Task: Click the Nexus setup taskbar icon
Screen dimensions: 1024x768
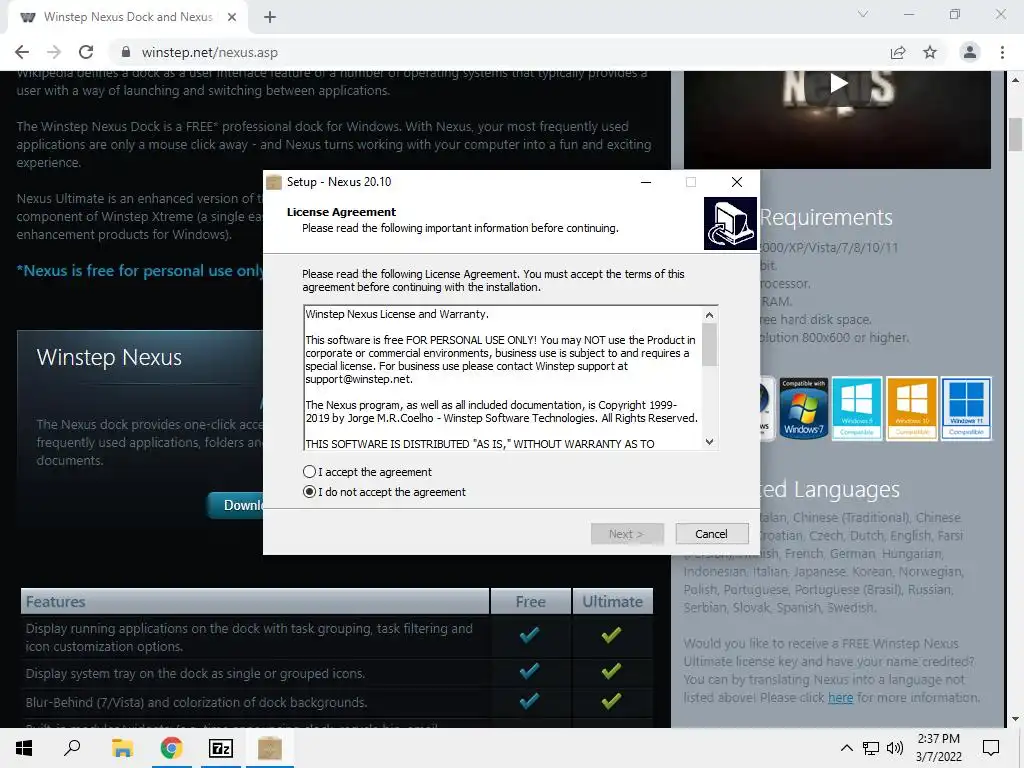Action: coord(270,748)
